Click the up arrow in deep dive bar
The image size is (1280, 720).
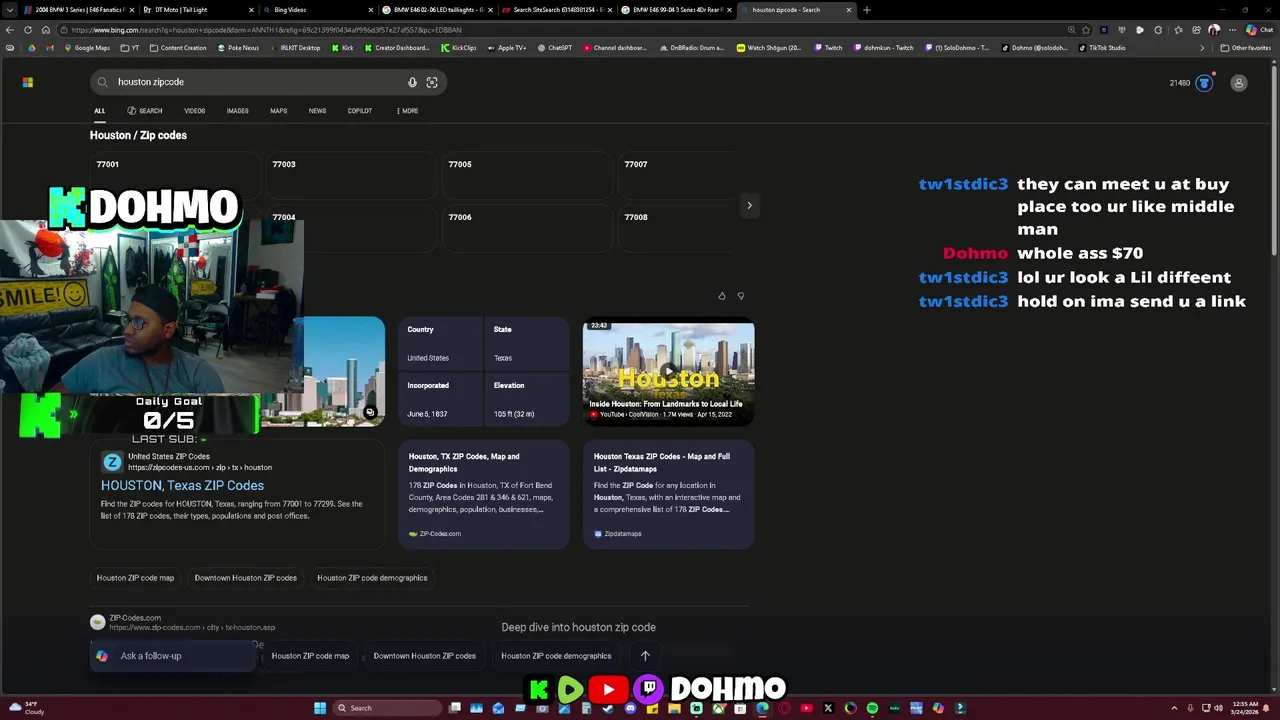(645, 656)
